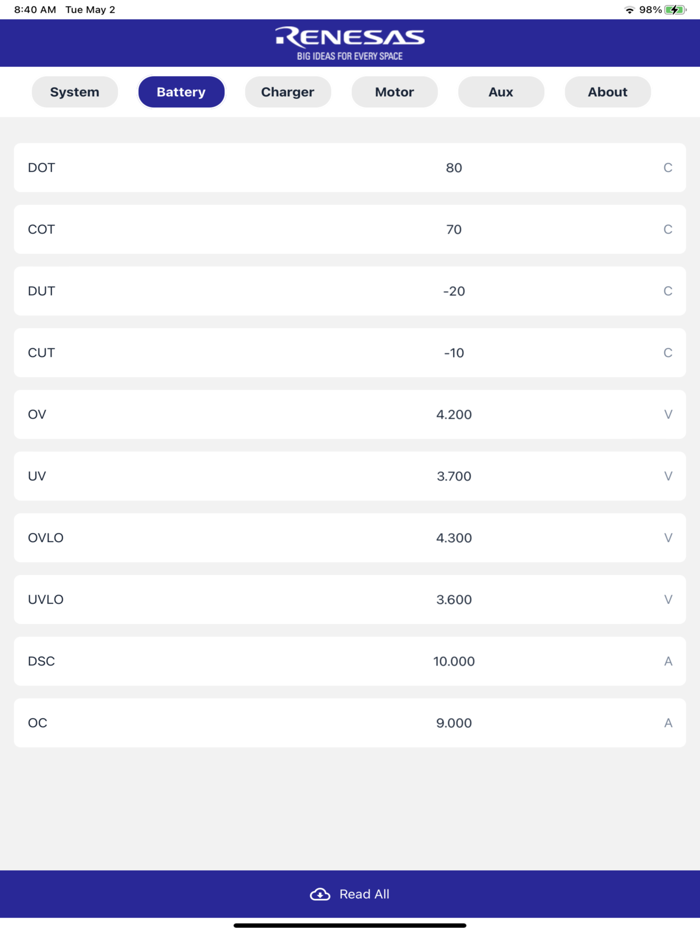Screen dimensions: 700x934
Task: Open the Aux tab
Action: tap(501, 91)
